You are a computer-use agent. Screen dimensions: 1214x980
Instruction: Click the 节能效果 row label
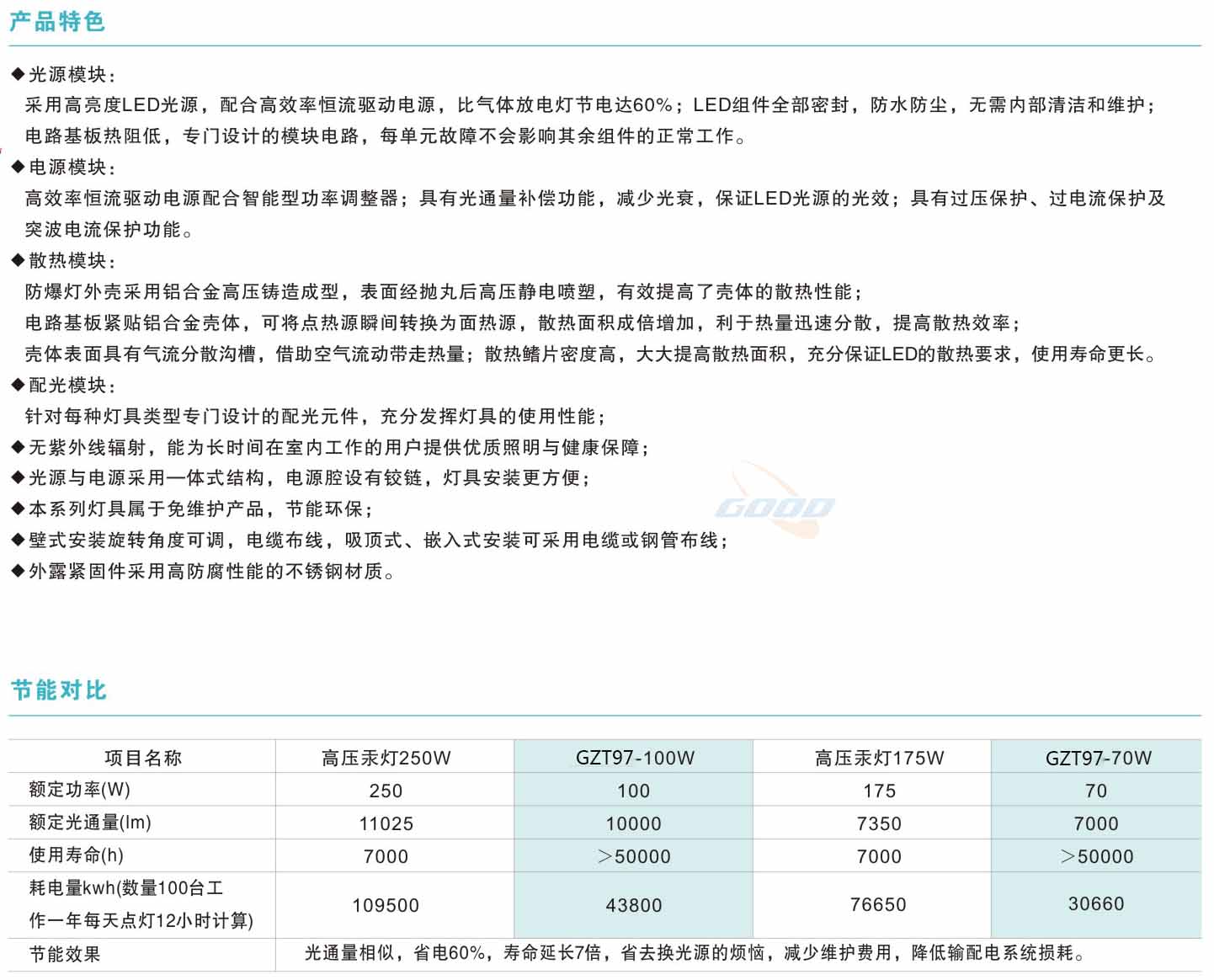click(65, 954)
